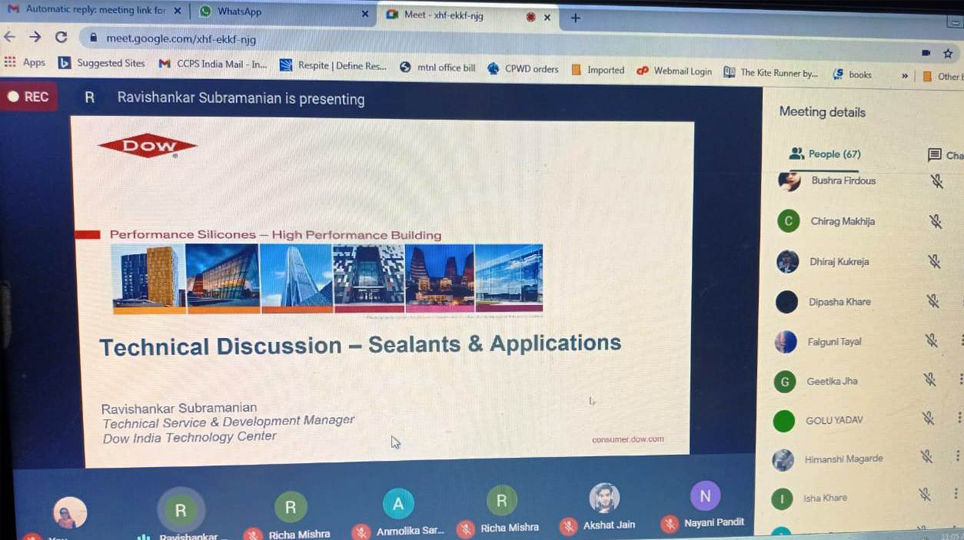Mute Dipasha Khare with the mic icon
This screenshot has height=540, width=964.
tap(933, 301)
